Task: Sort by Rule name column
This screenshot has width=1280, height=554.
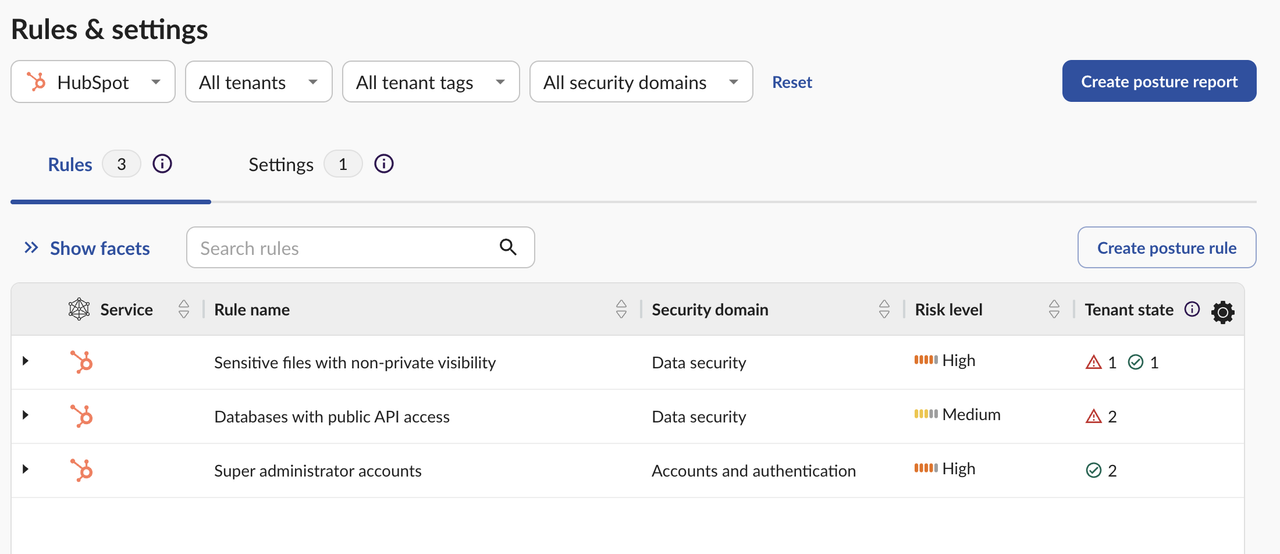Action: pyautogui.click(x=621, y=310)
